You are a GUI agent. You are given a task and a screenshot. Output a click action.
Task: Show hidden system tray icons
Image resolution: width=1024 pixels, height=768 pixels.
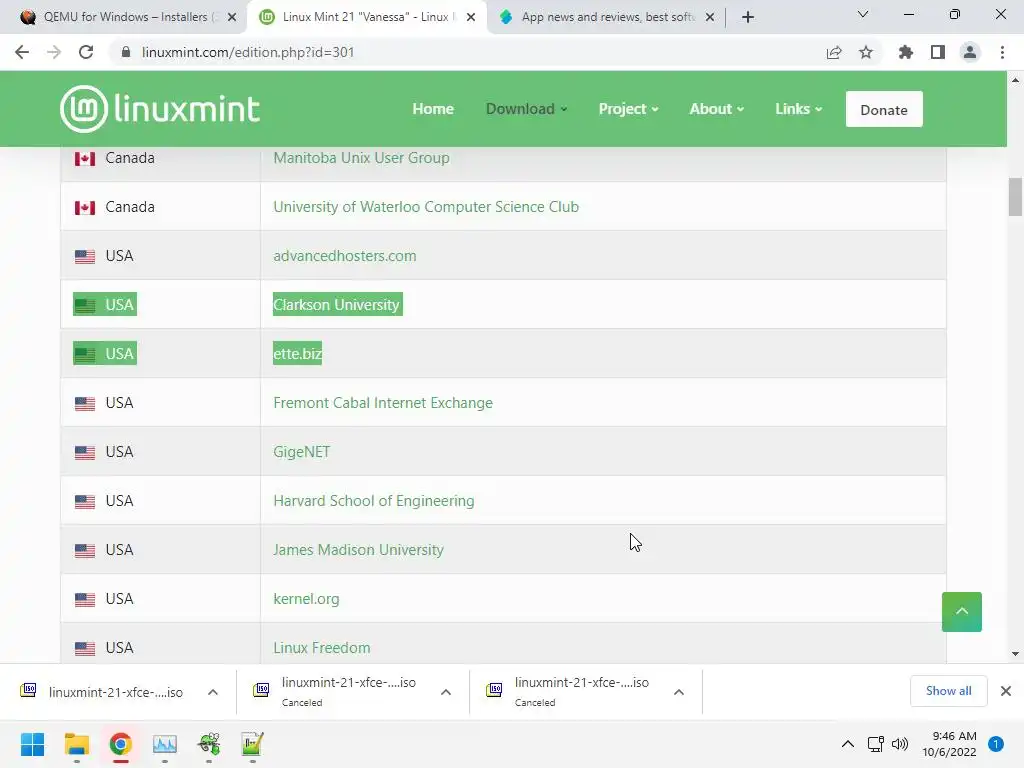847,744
